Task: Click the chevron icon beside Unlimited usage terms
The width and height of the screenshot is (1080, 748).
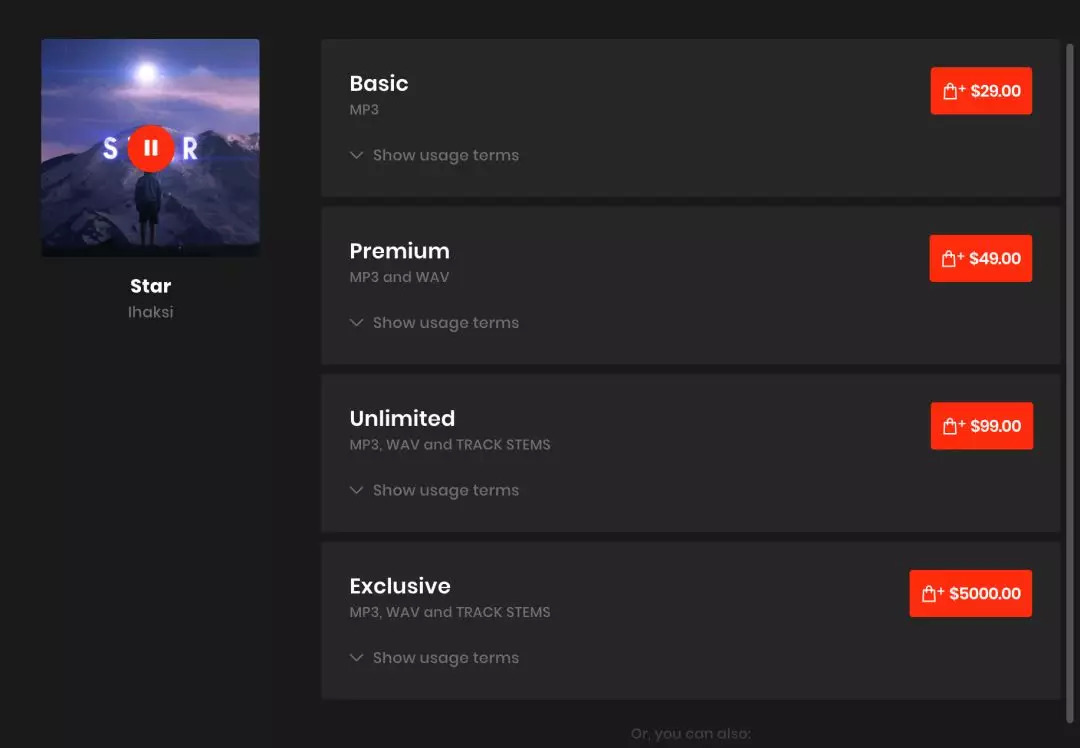Action: (x=356, y=490)
